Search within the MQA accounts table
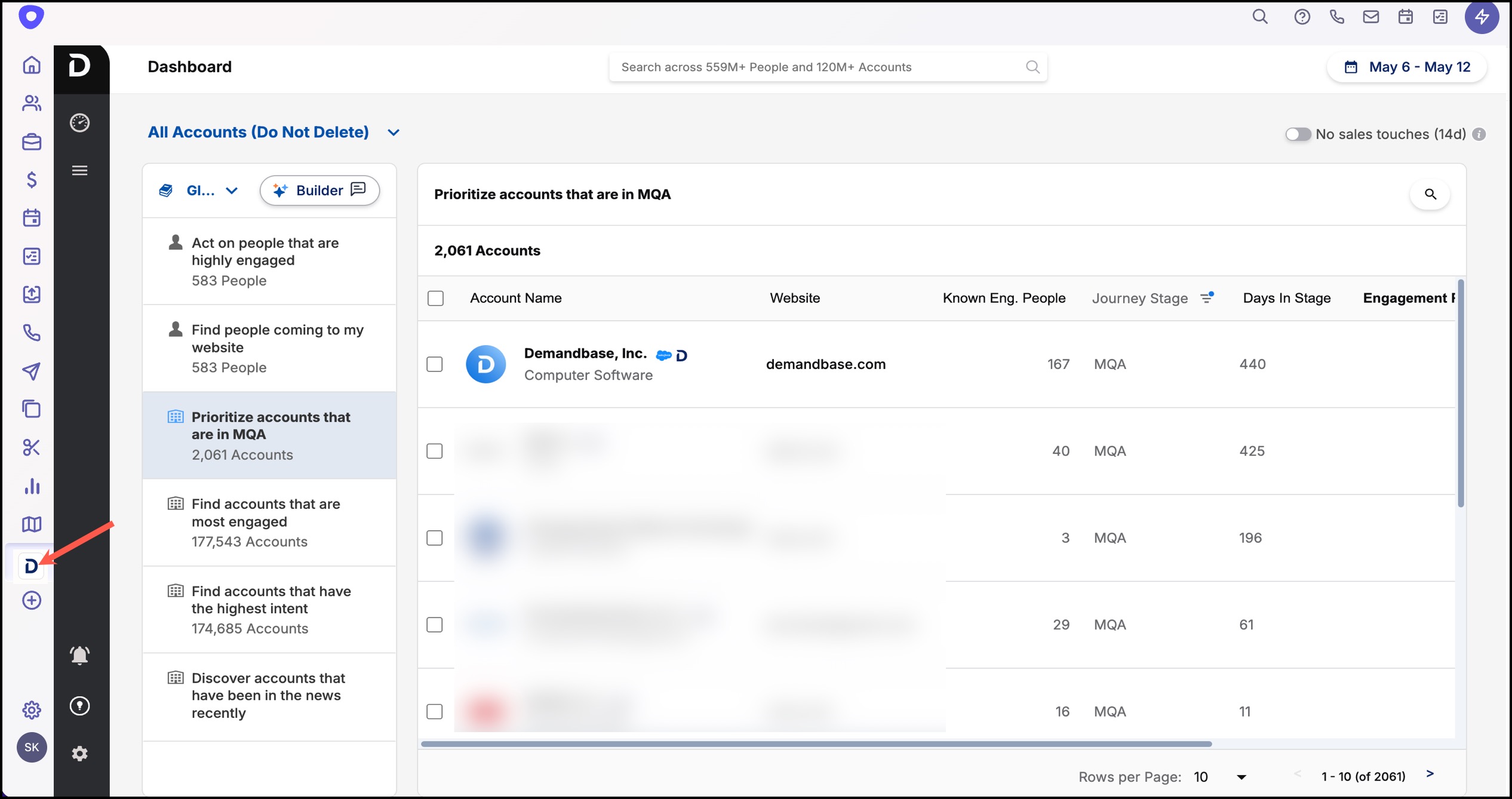 tap(1430, 194)
